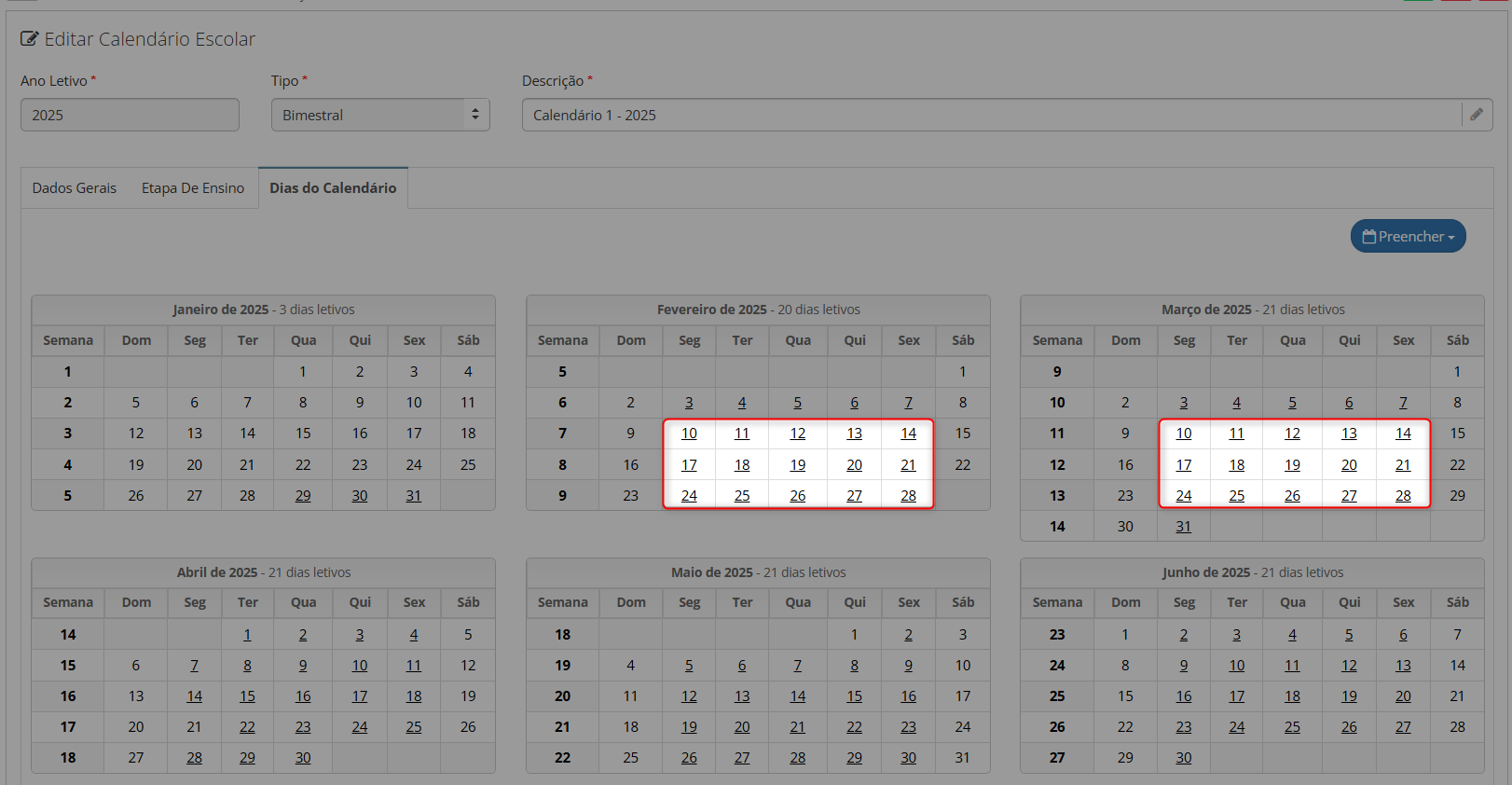The height and width of the screenshot is (785, 1512).
Task: Click the pencil icon in Descrição field
Action: pos(1477,115)
